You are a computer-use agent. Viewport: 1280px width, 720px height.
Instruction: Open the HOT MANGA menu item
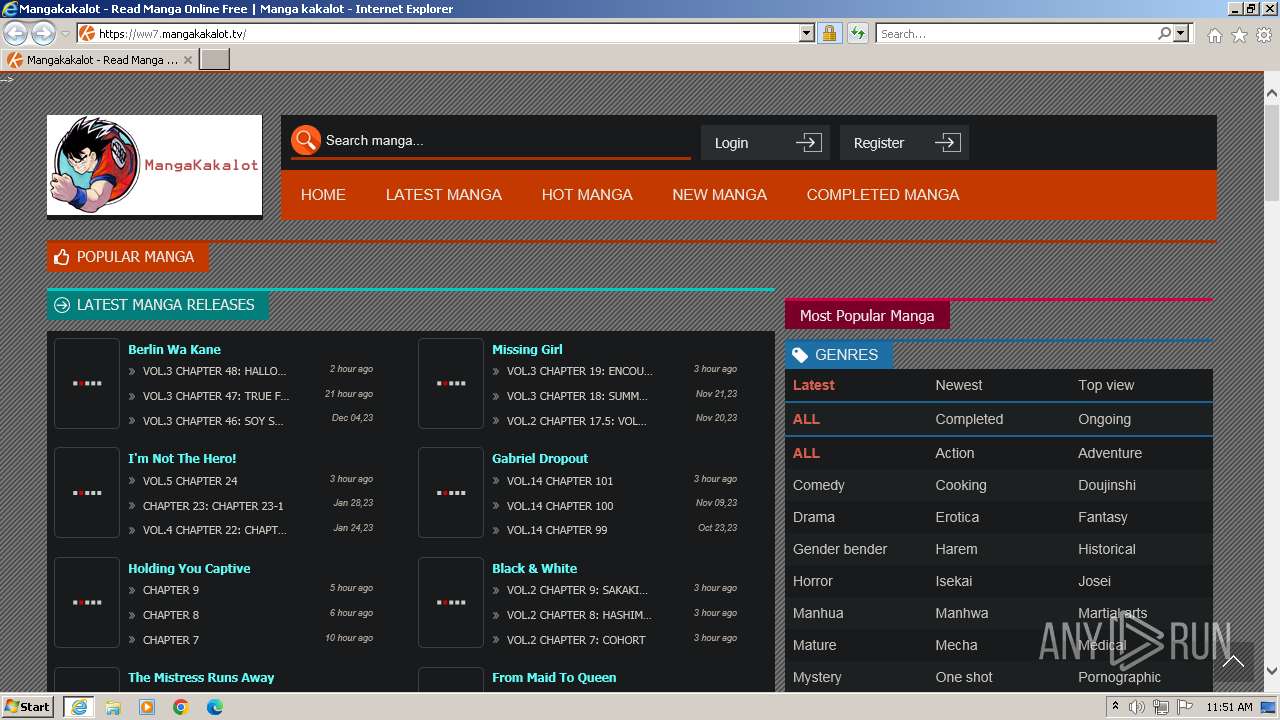coord(587,195)
